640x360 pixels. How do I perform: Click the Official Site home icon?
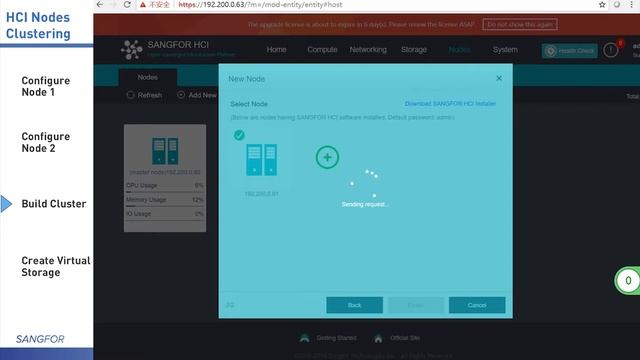378,338
